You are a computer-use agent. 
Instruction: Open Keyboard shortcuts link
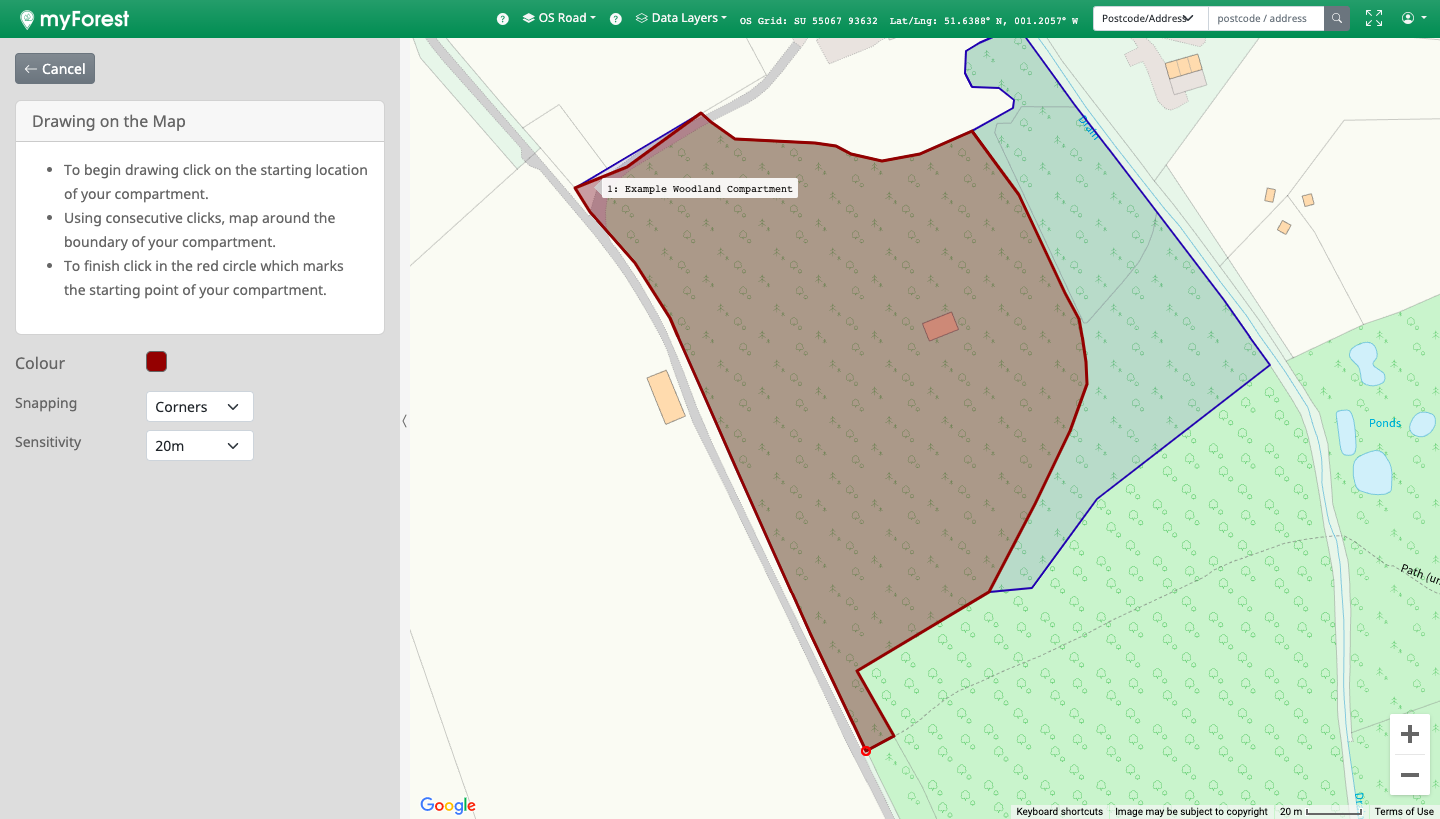(x=1059, y=811)
